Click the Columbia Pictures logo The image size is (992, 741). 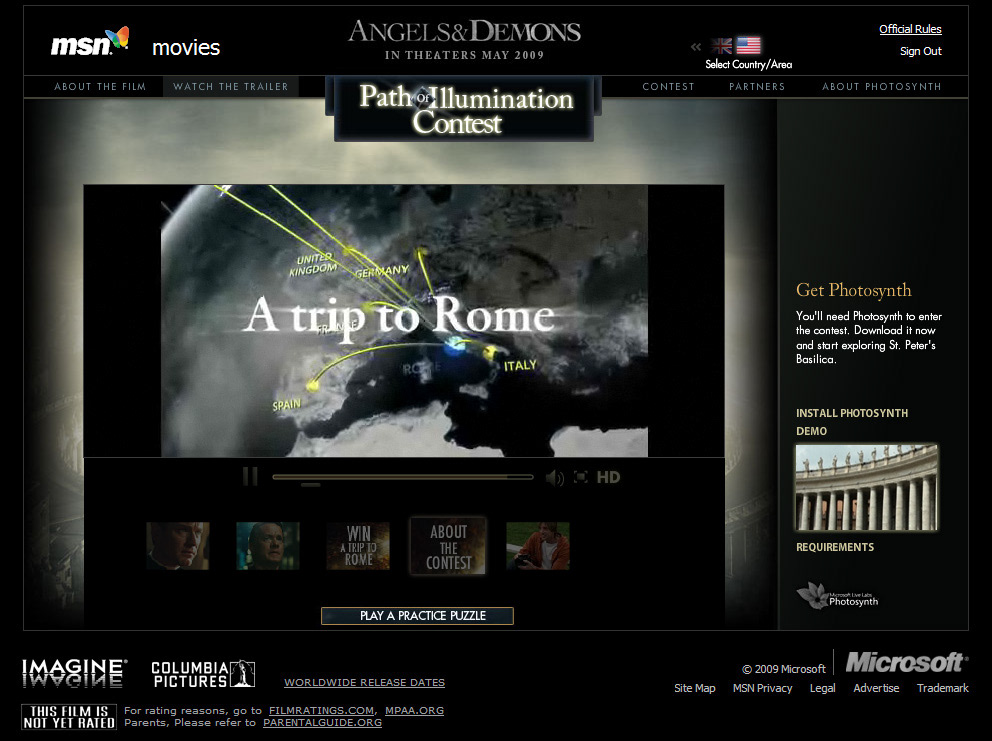tap(203, 674)
